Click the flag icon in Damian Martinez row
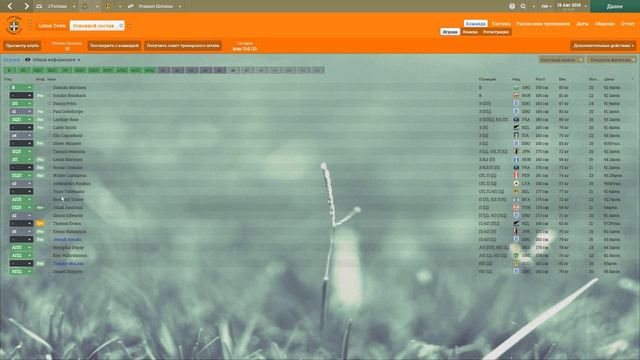Image resolution: width=640 pixels, height=360 pixels. (x=516, y=87)
